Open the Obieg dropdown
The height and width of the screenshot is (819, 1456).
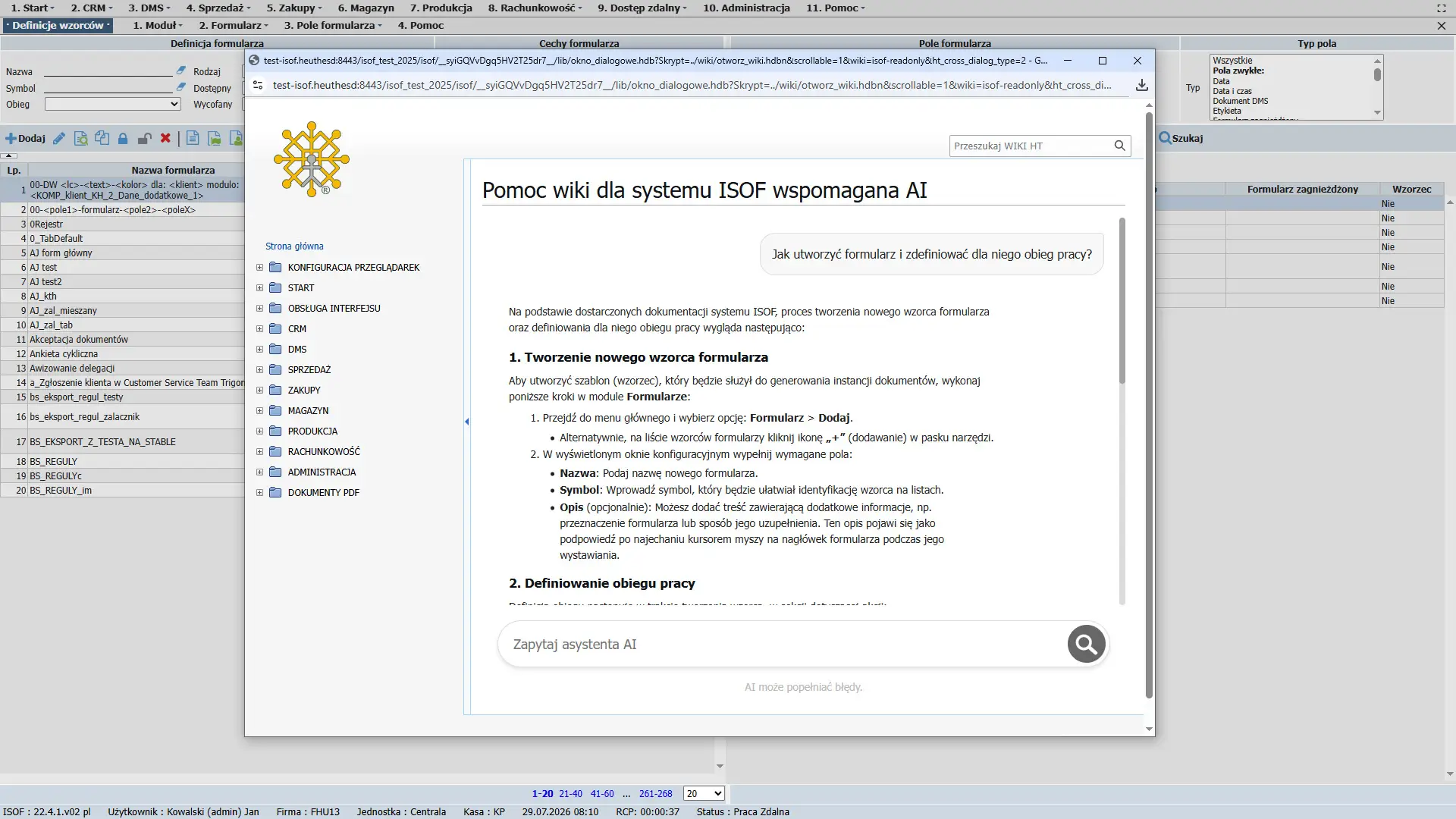112,104
